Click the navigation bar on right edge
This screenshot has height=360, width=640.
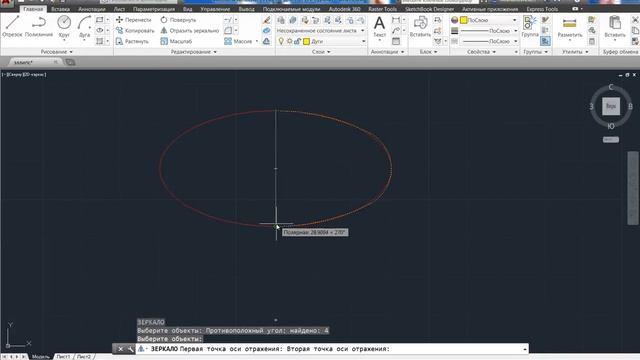pyautogui.click(x=633, y=188)
